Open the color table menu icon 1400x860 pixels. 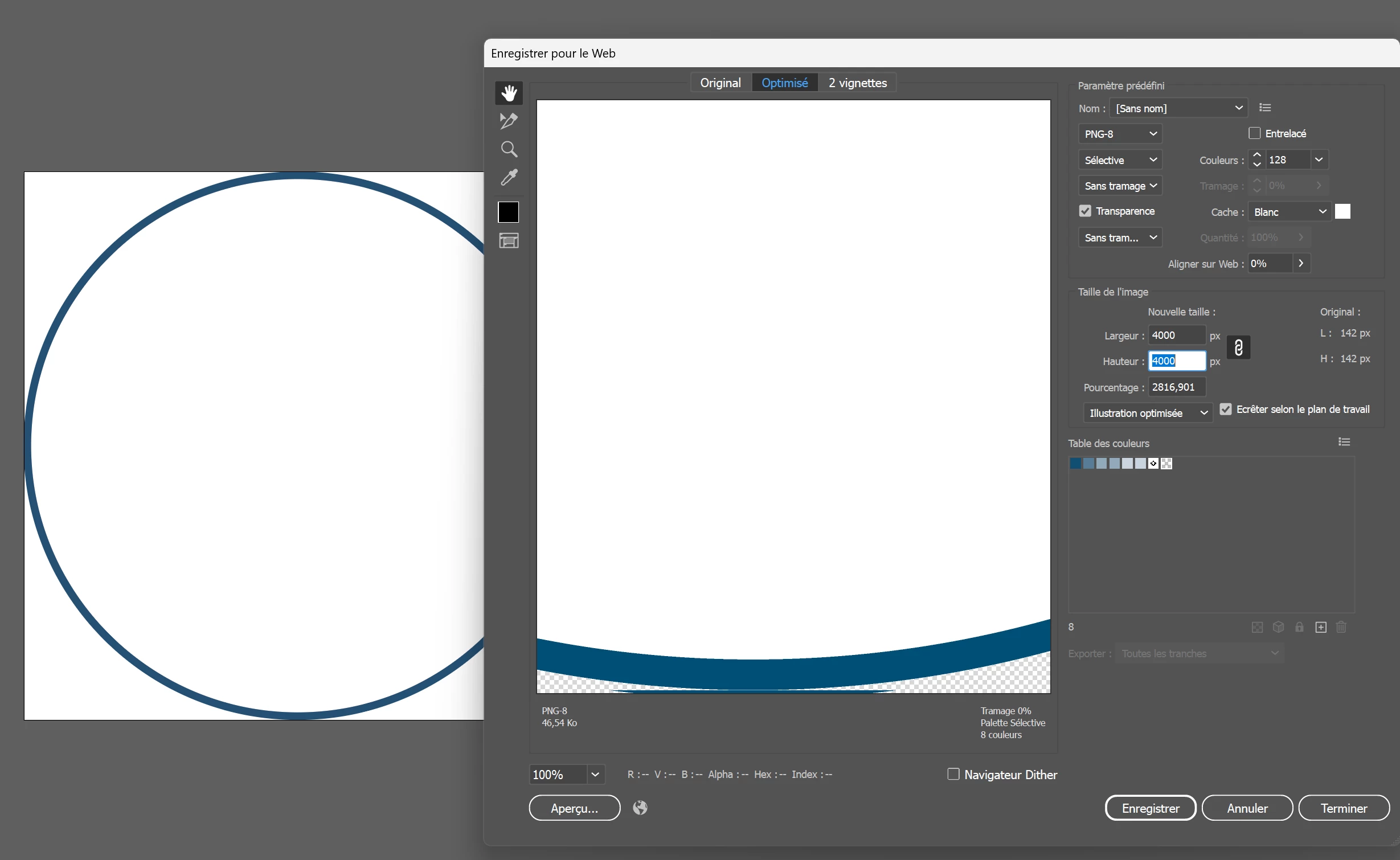pos(1344,442)
